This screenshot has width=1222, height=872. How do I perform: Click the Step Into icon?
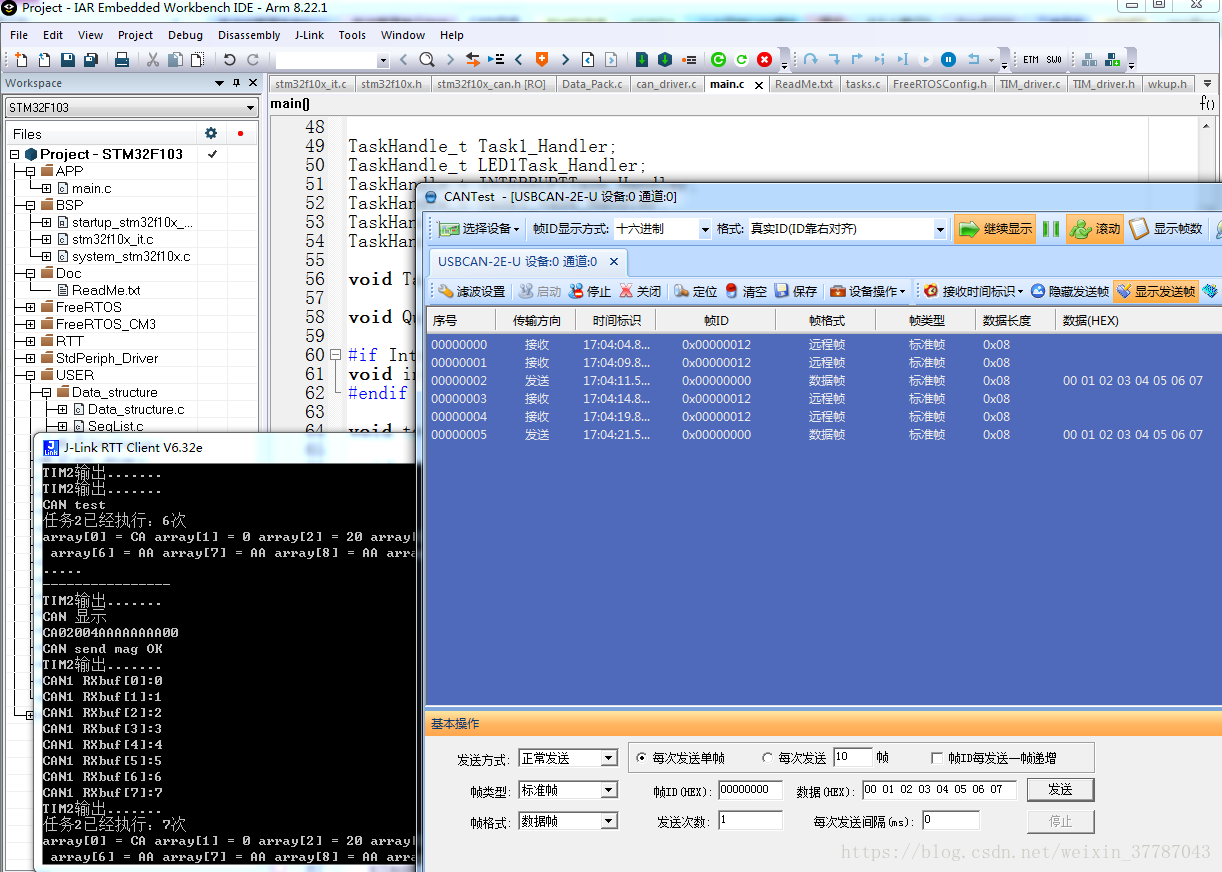[834, 60]
